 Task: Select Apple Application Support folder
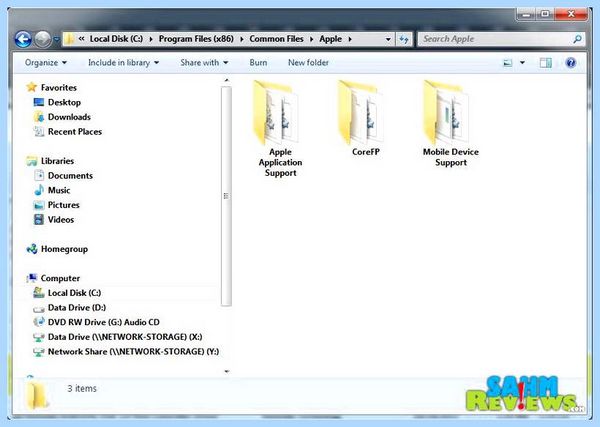280,129
